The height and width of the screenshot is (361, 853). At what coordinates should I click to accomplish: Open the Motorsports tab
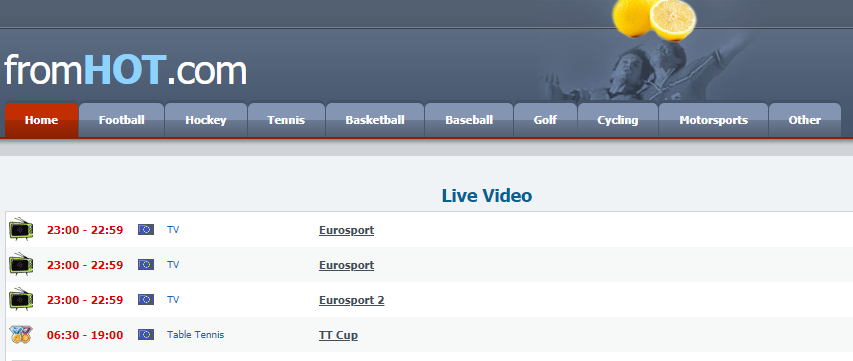point(713,120)
